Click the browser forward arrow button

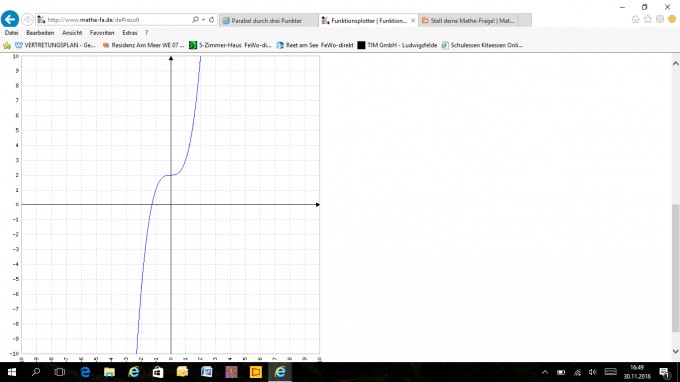(x=27, y=20)
